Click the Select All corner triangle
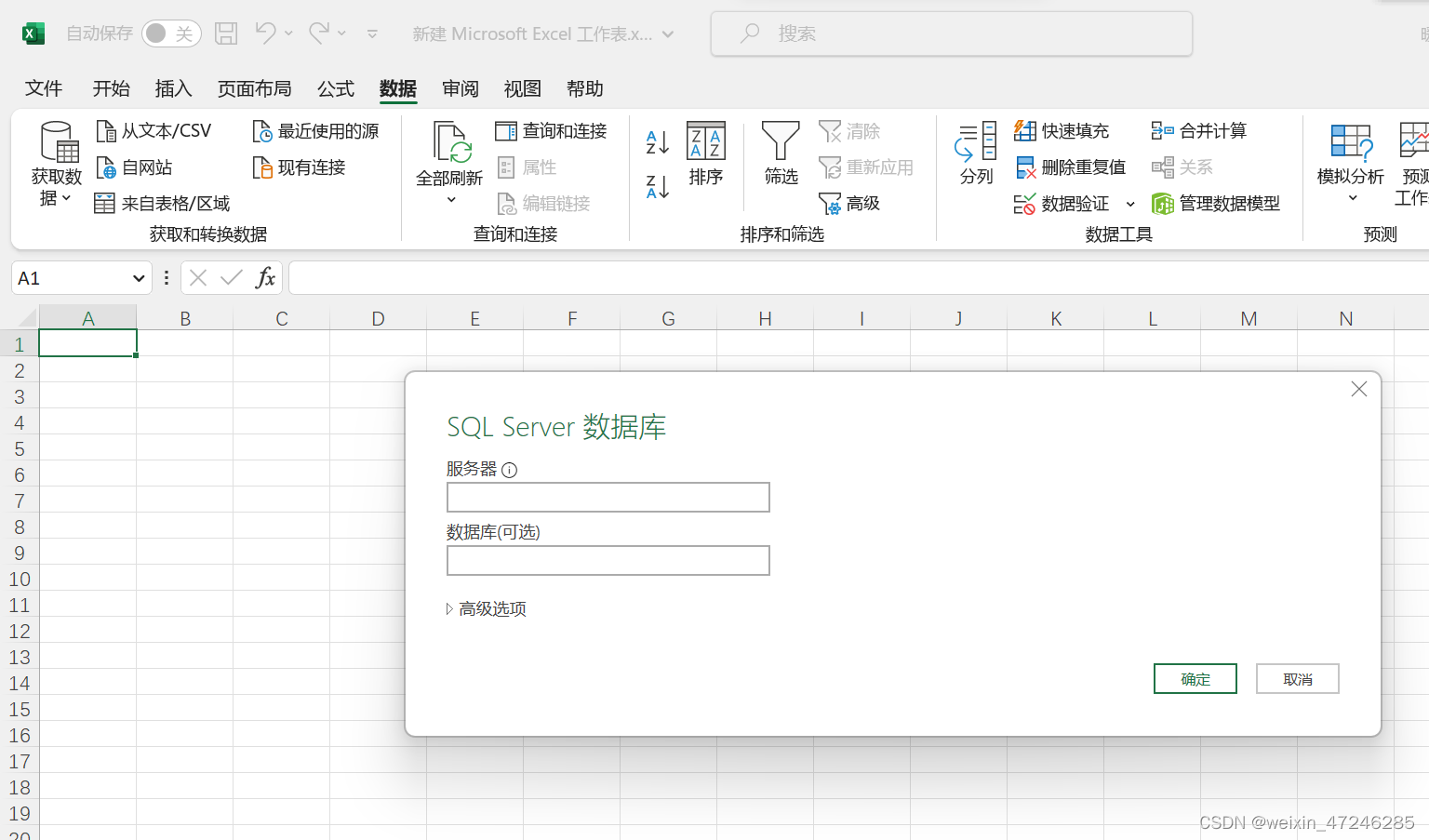This screenshot has width=1429, height=840. point(26,318)
